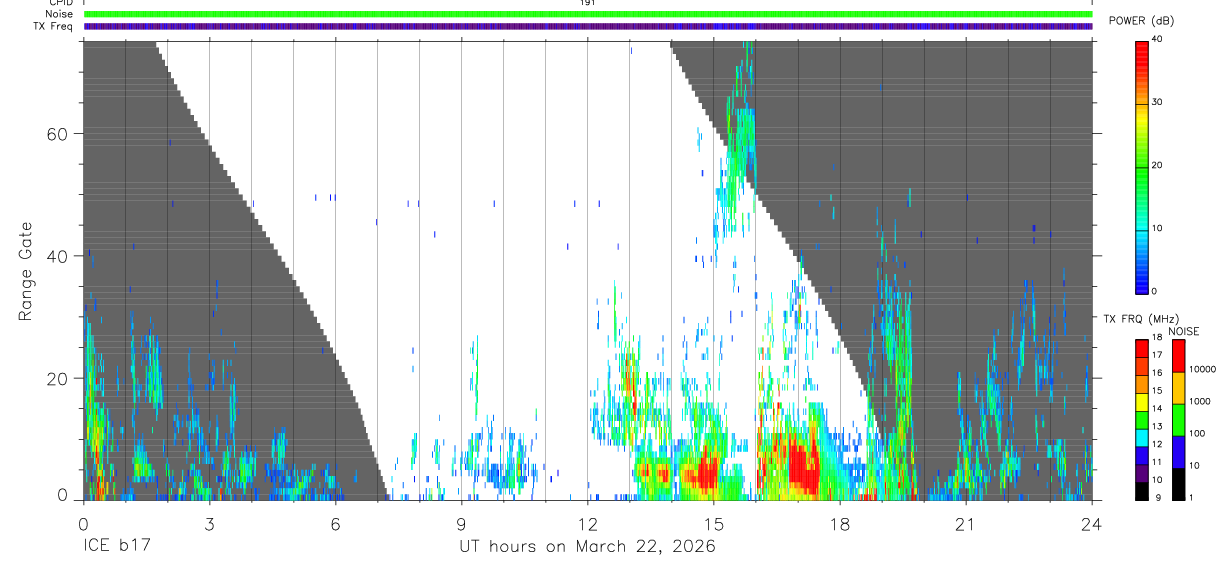Select the green segment of the NOISE colorbar

click(x=1177, y=420)
